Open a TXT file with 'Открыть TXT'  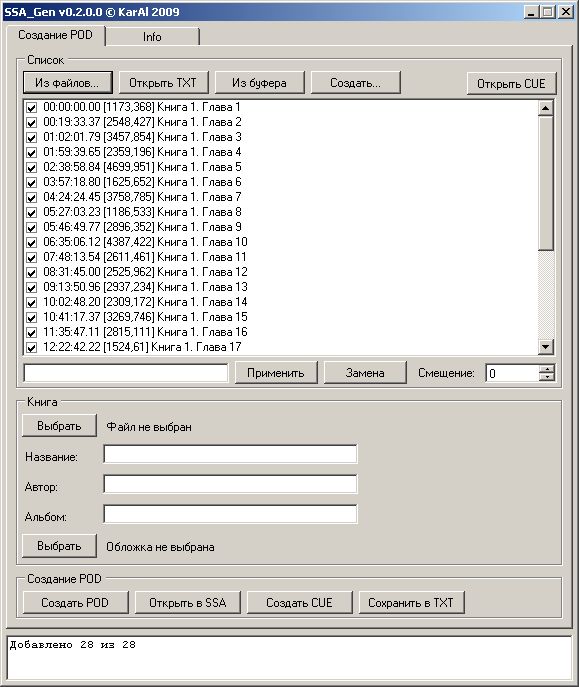pos(163,83)
